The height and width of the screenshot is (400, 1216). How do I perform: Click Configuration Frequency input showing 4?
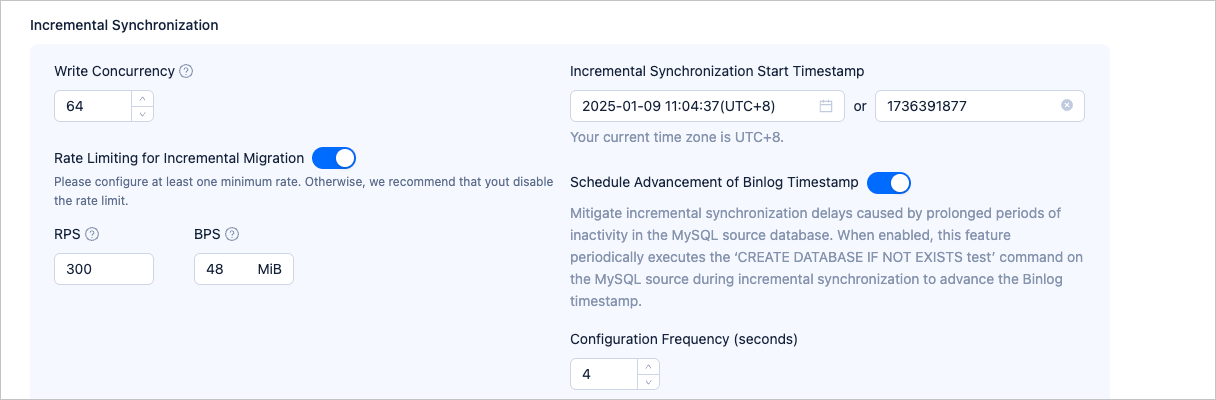[x=604, y=374]
